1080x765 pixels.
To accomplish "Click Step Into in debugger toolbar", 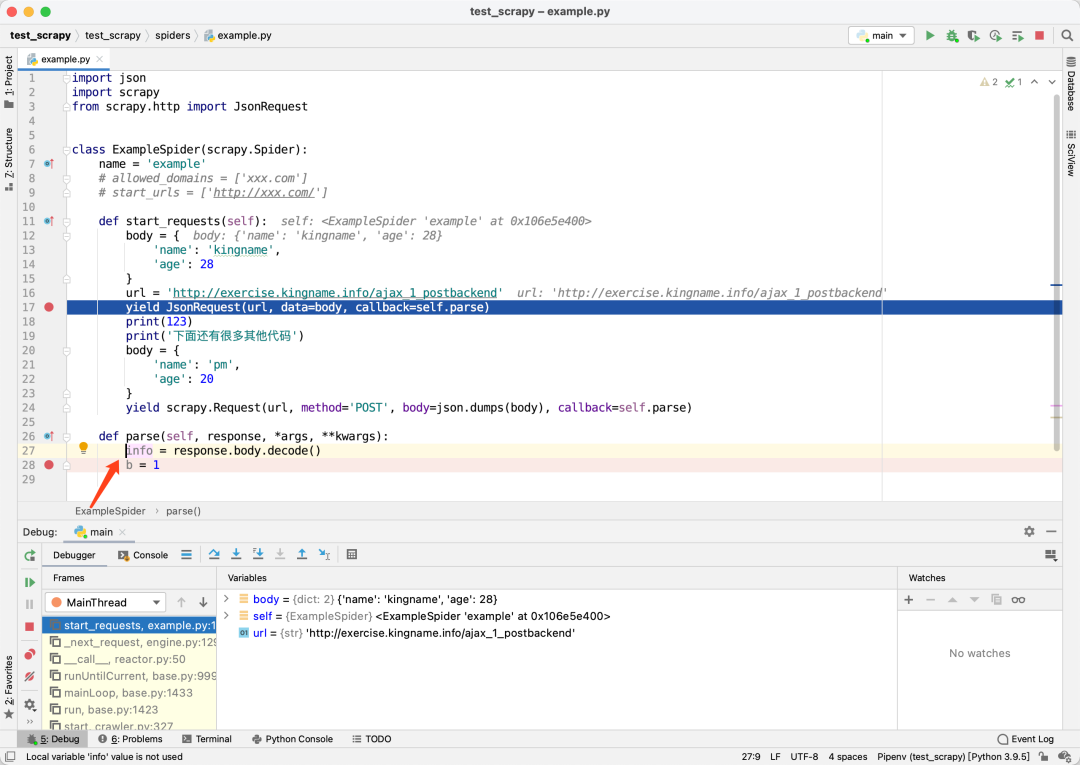I will click(236, 554).
